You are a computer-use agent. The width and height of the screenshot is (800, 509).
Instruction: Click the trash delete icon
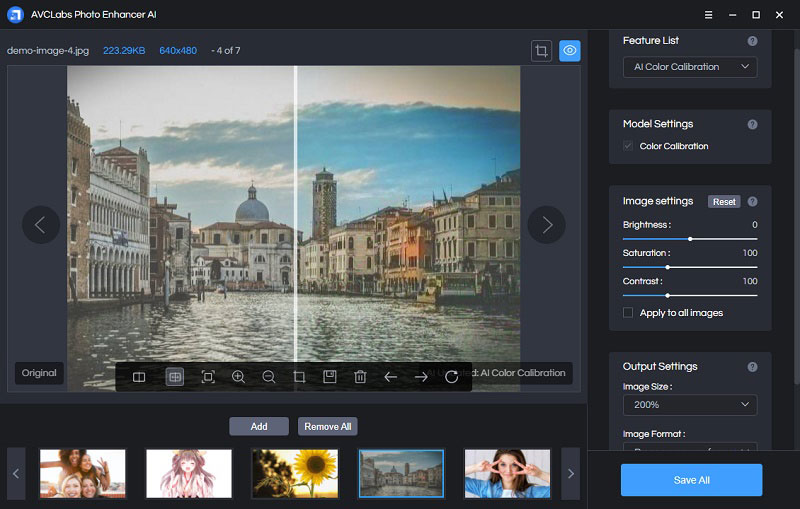coord(360,377)
